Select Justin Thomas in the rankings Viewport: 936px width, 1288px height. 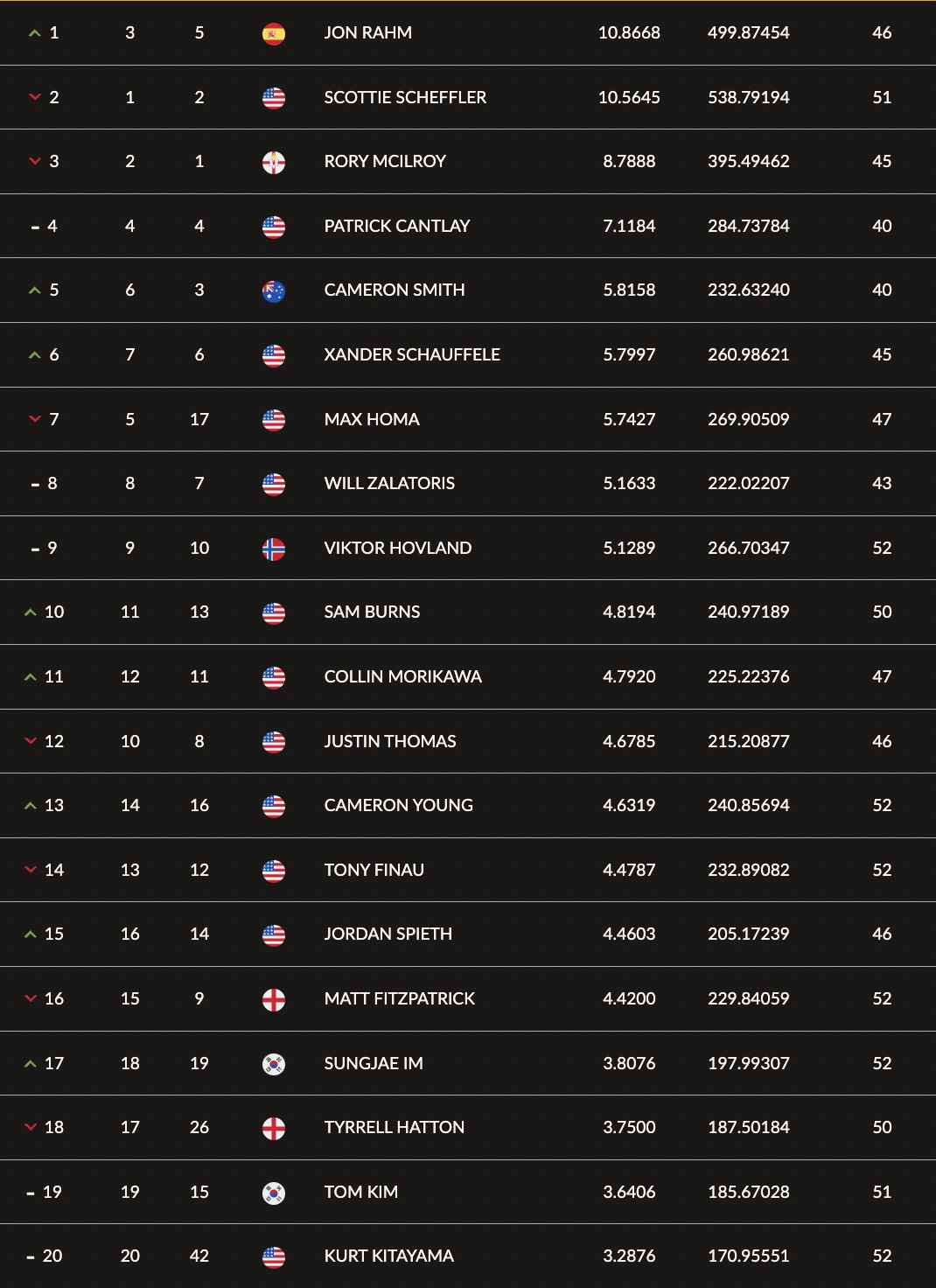390,741
